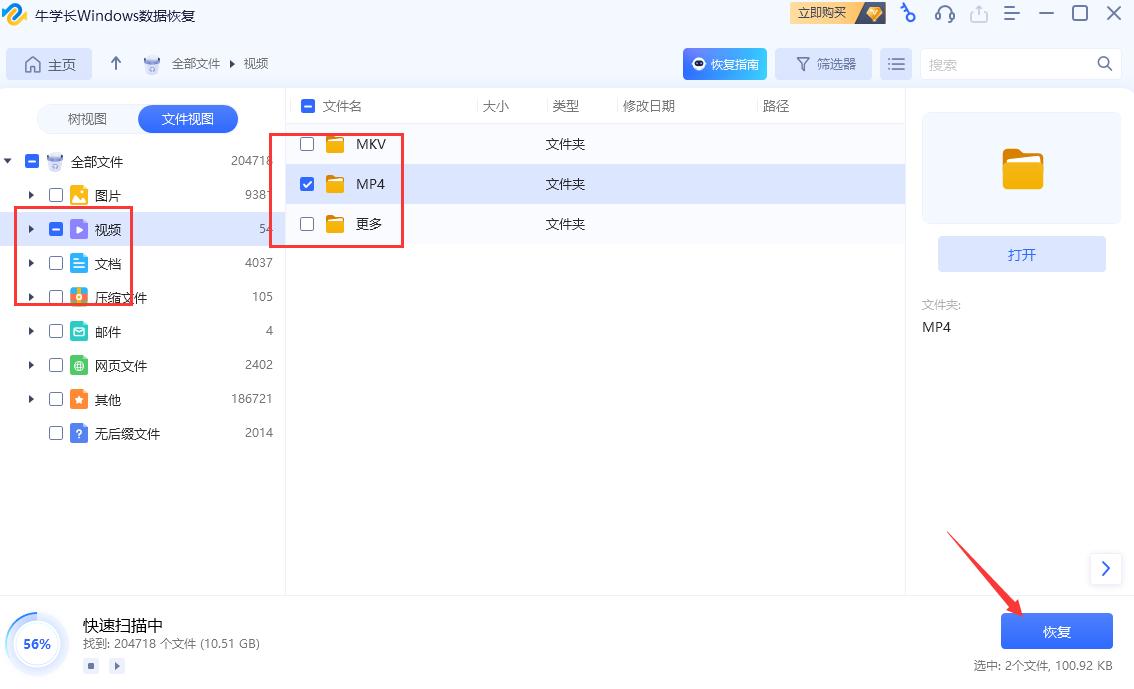Open the hamburger menu in title bar
Image resolution: width=1134 pixels, height=689 pixels.
click(1013, 13)
